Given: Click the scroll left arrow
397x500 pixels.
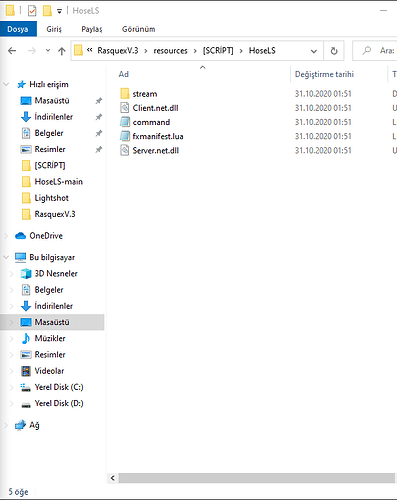Looking at the screenshot, I should [113, 478].
